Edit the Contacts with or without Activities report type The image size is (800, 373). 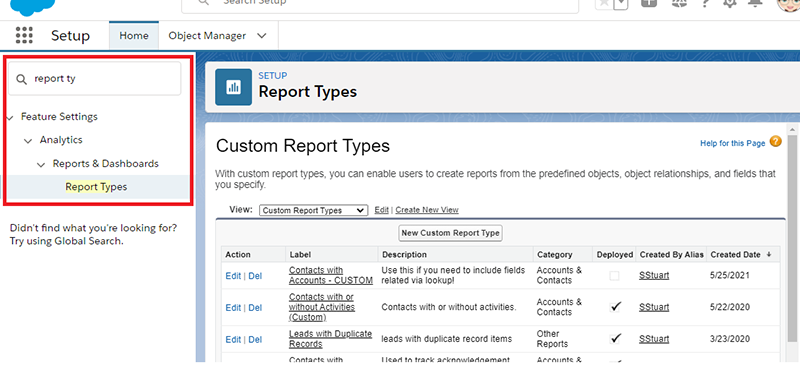pos(233,308)
